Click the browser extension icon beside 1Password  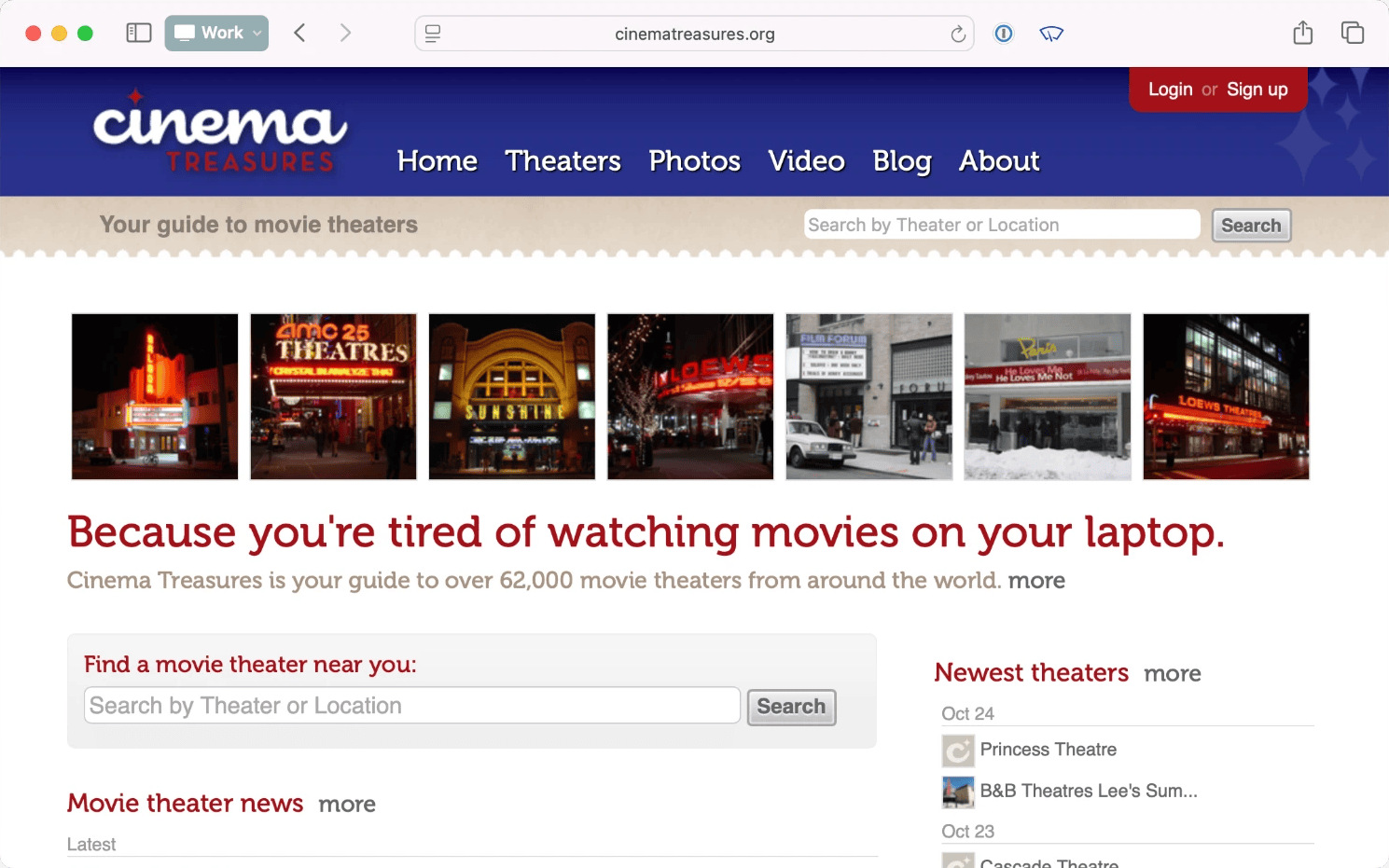[1051, 34]
